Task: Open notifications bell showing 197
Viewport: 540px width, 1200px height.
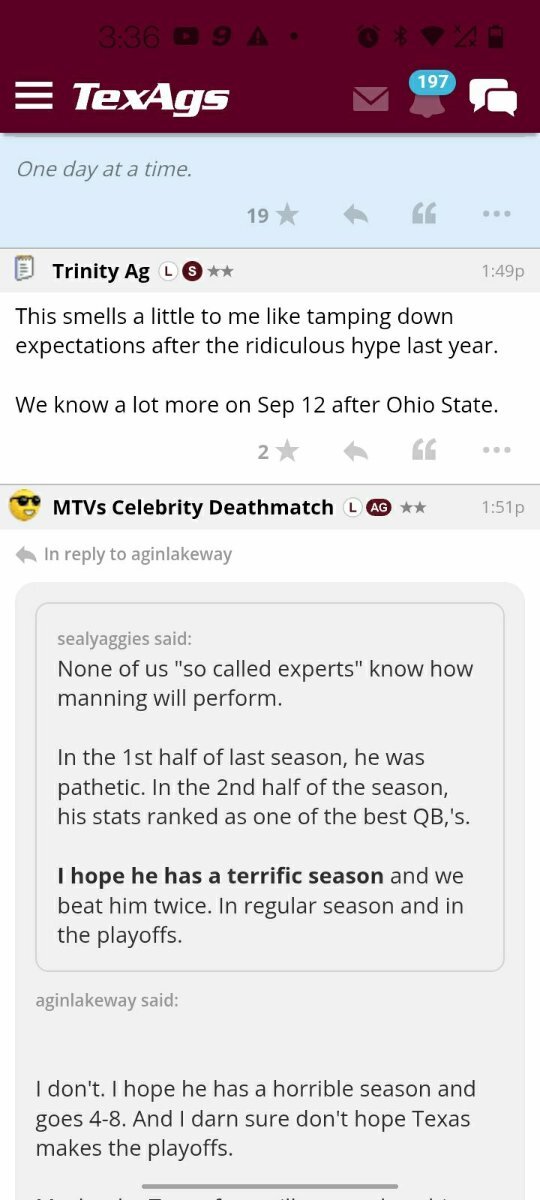Action: pos(428,96)
